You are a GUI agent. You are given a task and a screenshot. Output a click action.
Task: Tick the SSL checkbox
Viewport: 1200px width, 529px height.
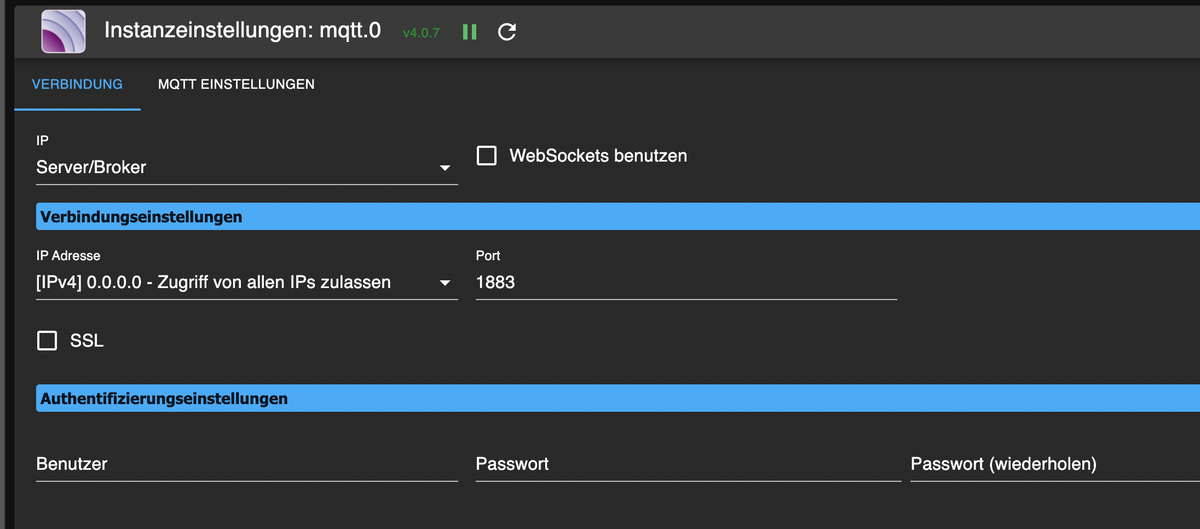pos(47,341)
